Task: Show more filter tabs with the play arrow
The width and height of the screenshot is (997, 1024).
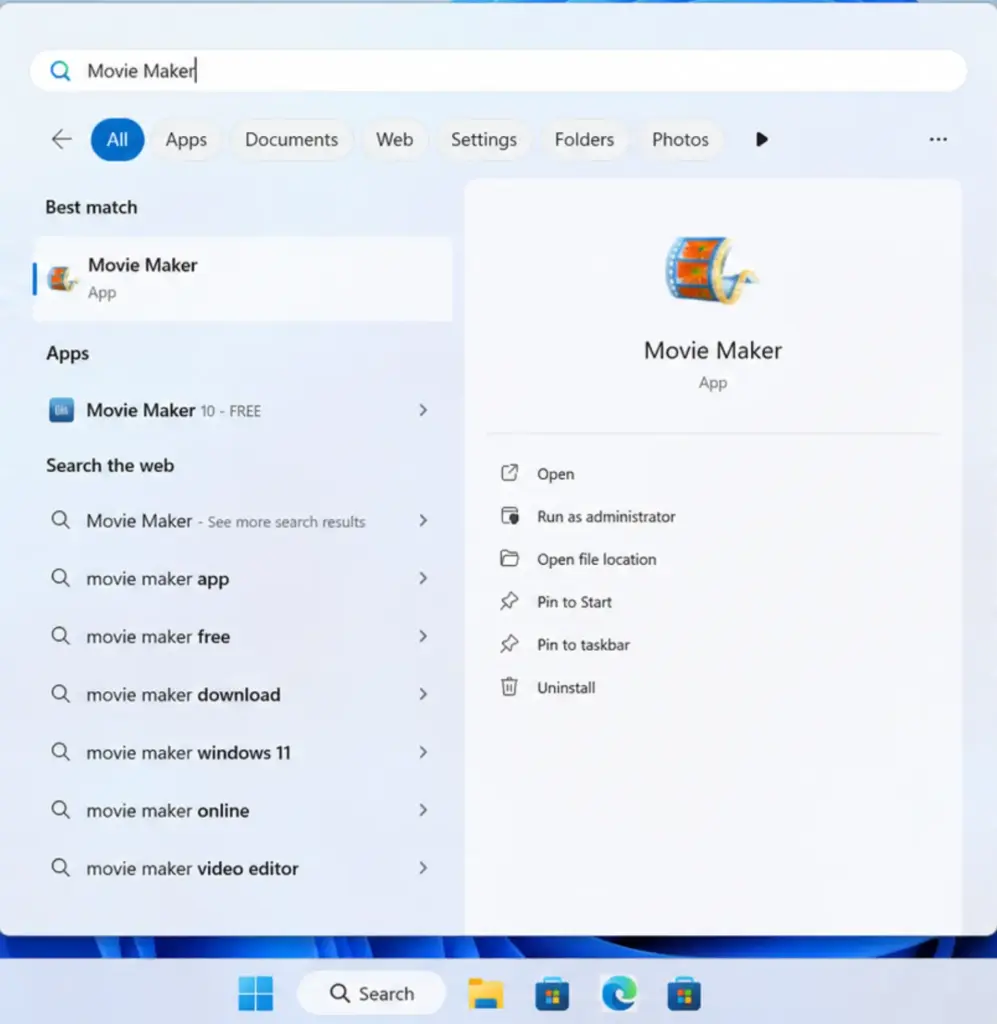Action: click(761, 139)
